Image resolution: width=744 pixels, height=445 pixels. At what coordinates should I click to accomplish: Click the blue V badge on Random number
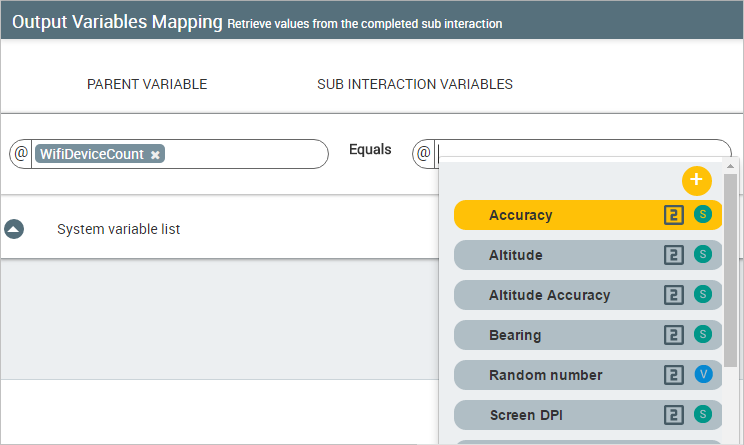[x=703, y=374]
